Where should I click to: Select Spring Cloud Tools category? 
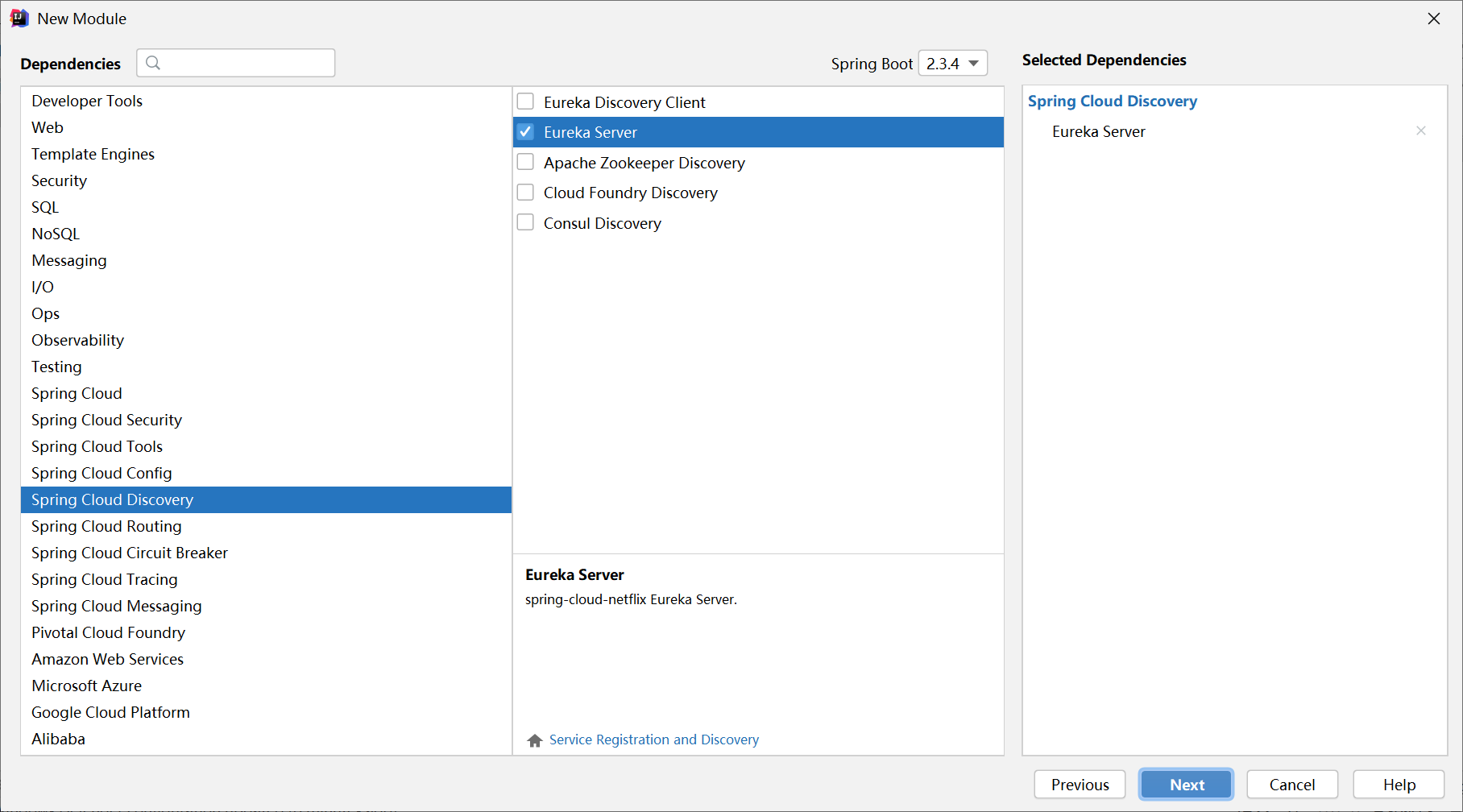(x=266, y=446)
